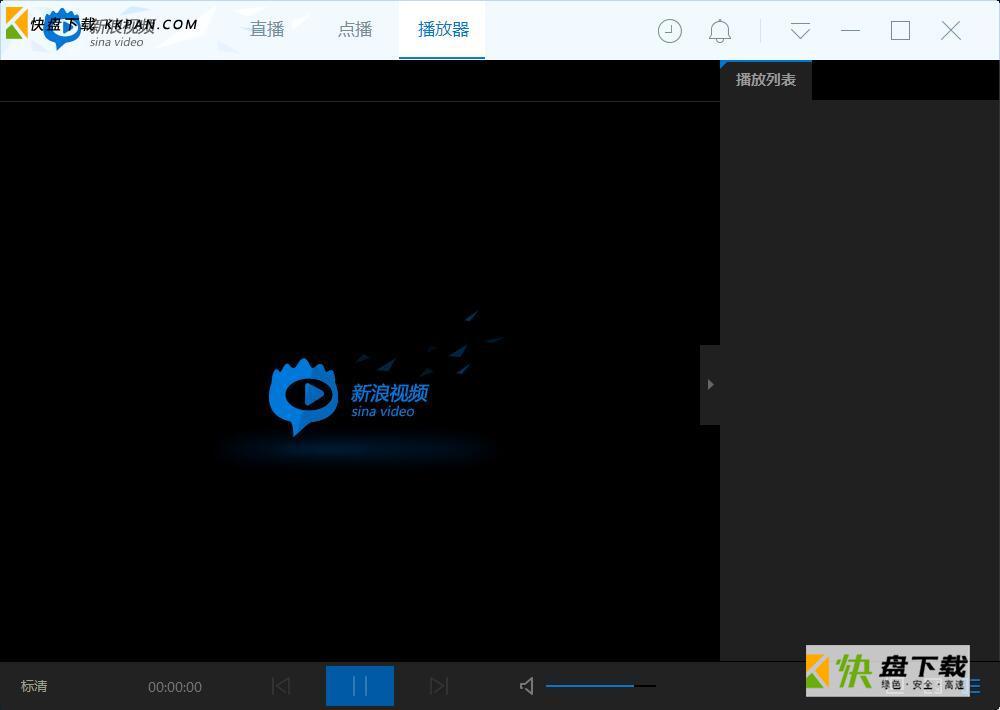
Task: Select the 播放列表 panel tab
Action: coord(765,80)
